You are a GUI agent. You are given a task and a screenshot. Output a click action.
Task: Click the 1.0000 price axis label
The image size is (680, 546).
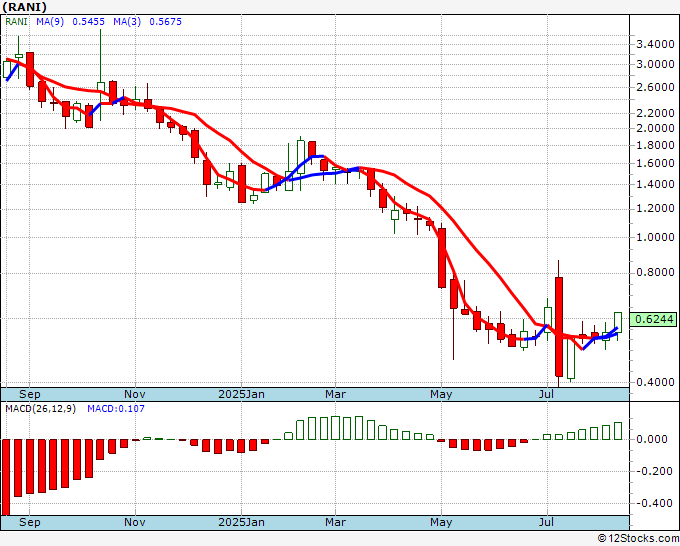tap(655, 237)
